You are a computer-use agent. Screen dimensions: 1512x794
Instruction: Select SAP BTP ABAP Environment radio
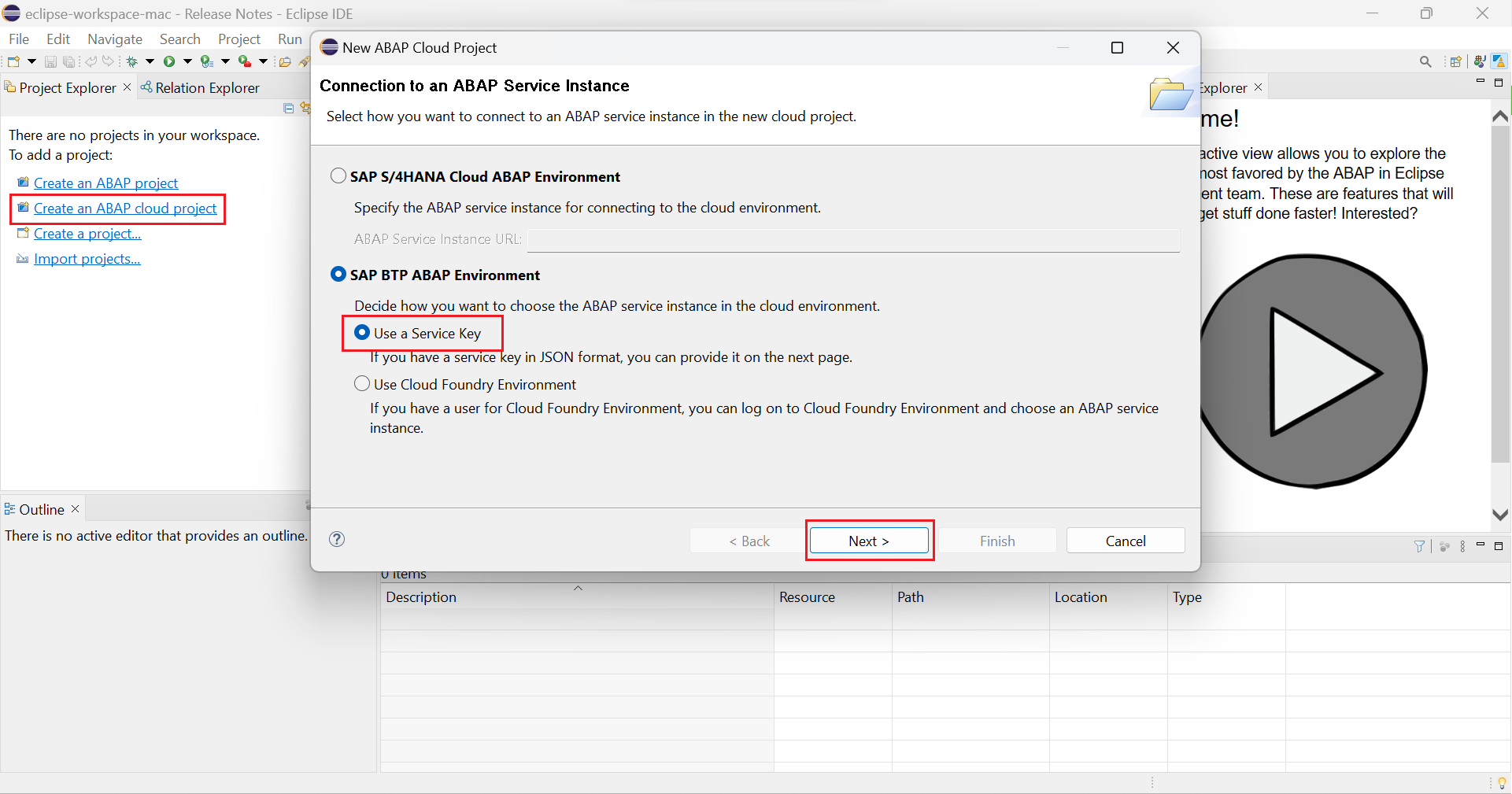(338, 274)
